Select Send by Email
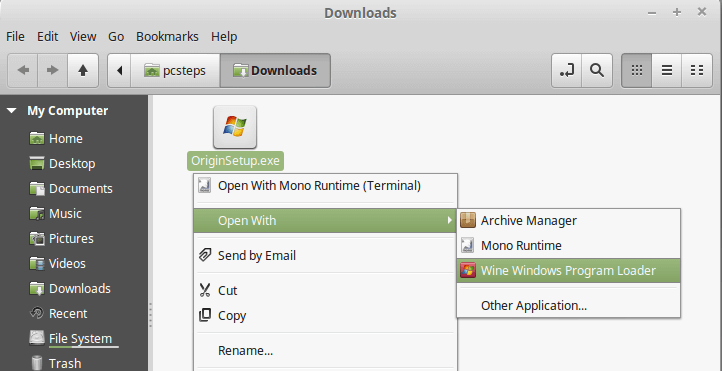The image size is (722, 371). click(x=326, y=255)
